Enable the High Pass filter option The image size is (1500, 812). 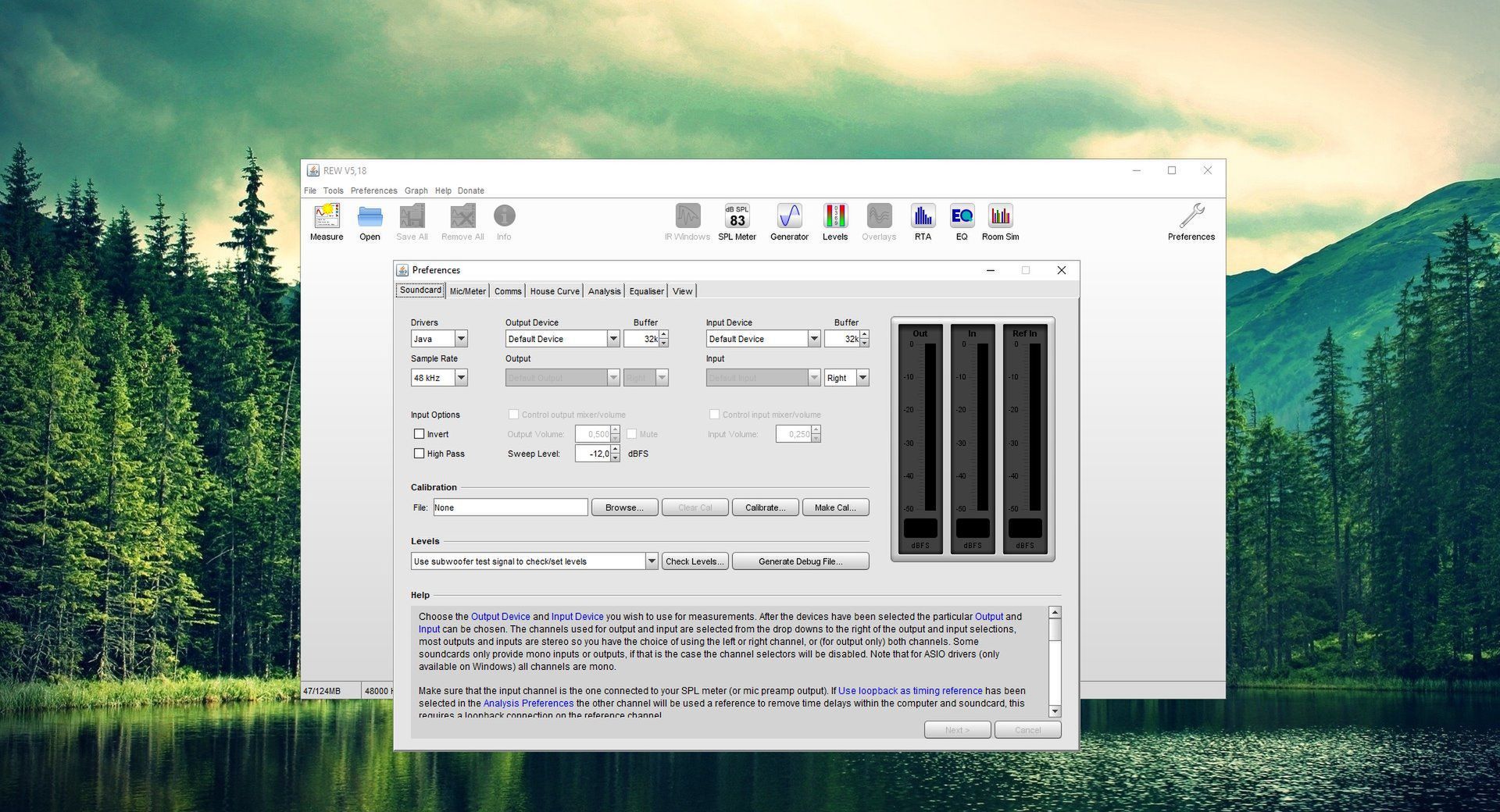[x=420, y=453]
